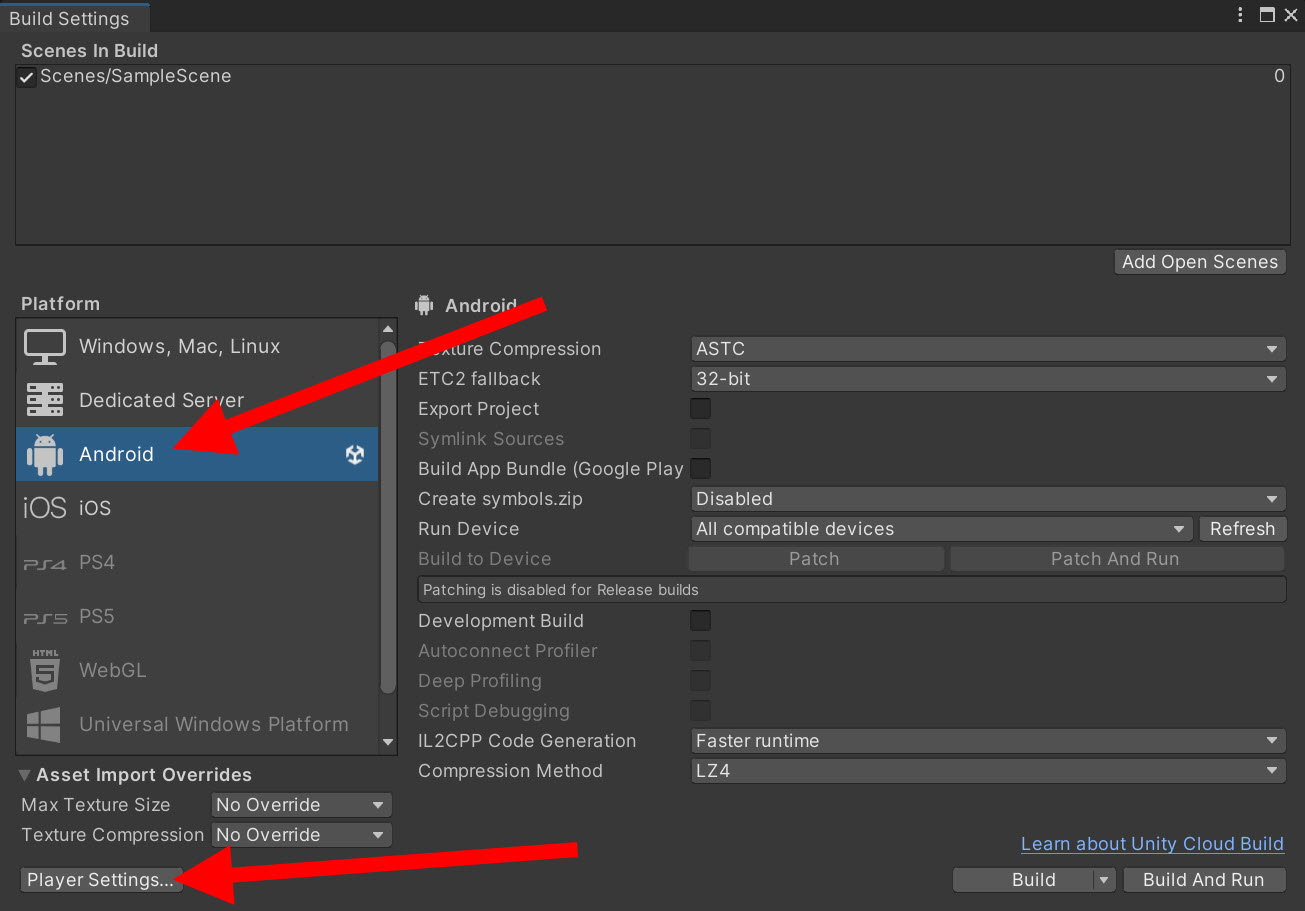This screenshot has width=1305, height=911.
Task: Enable the Export Project checkbox
Action: [701, 408]
